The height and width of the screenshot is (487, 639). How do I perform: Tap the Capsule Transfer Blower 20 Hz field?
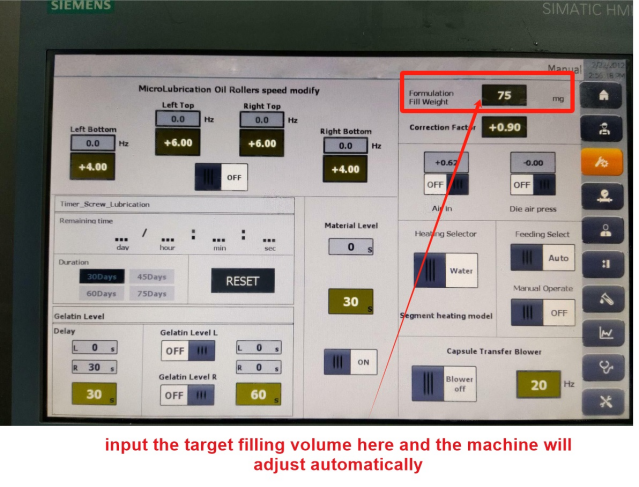point(539,384)
